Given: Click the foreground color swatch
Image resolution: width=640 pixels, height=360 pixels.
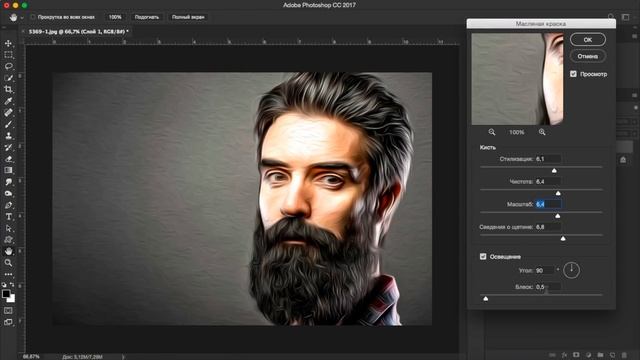Looking at the screenshot, I should click(6, 293).
